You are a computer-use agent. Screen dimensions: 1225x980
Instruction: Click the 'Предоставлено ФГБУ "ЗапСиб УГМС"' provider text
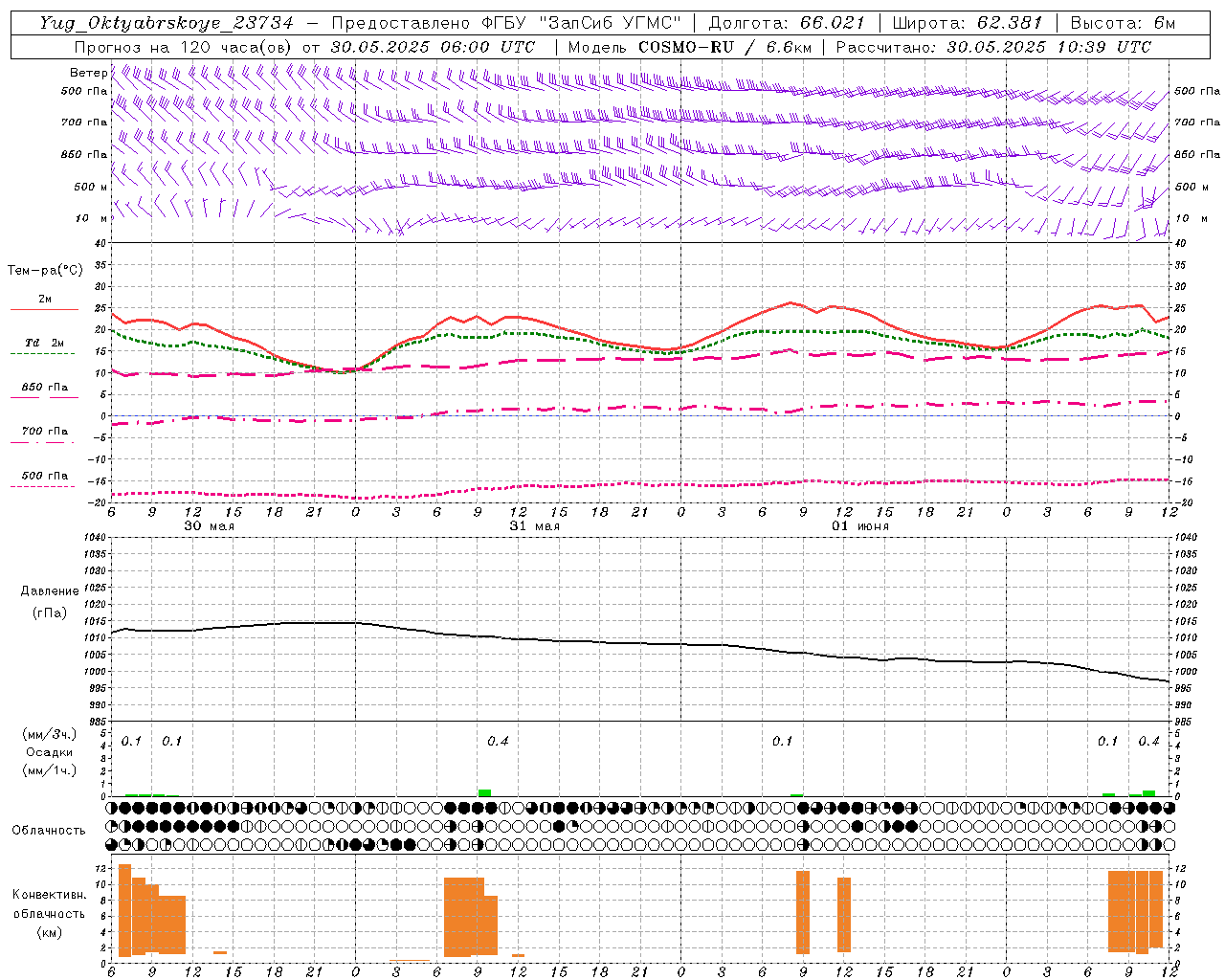pyautogui.click(x=508, y=23)
